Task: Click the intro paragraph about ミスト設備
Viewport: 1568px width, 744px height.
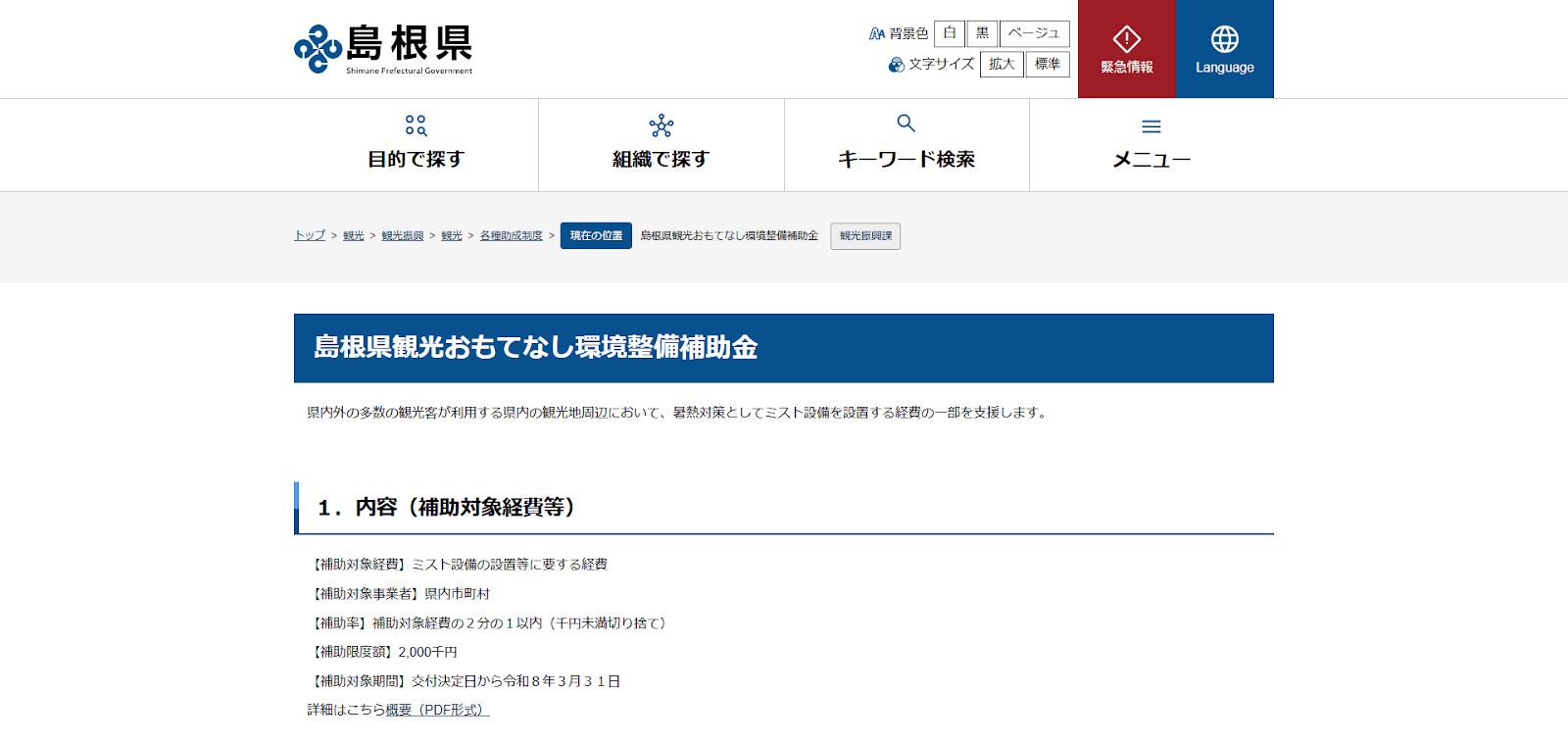Action: (678, 413)
